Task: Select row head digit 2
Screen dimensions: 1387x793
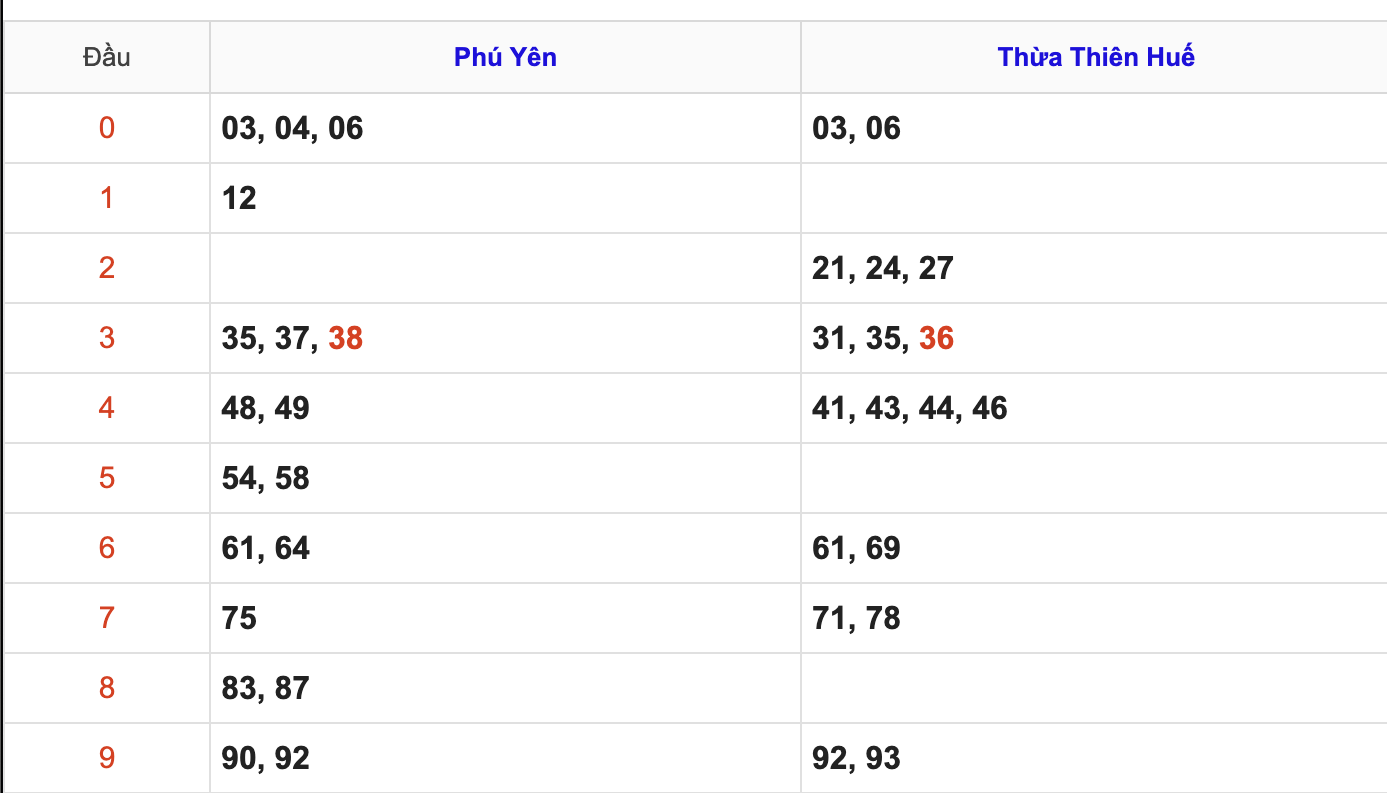Action: 106,268
